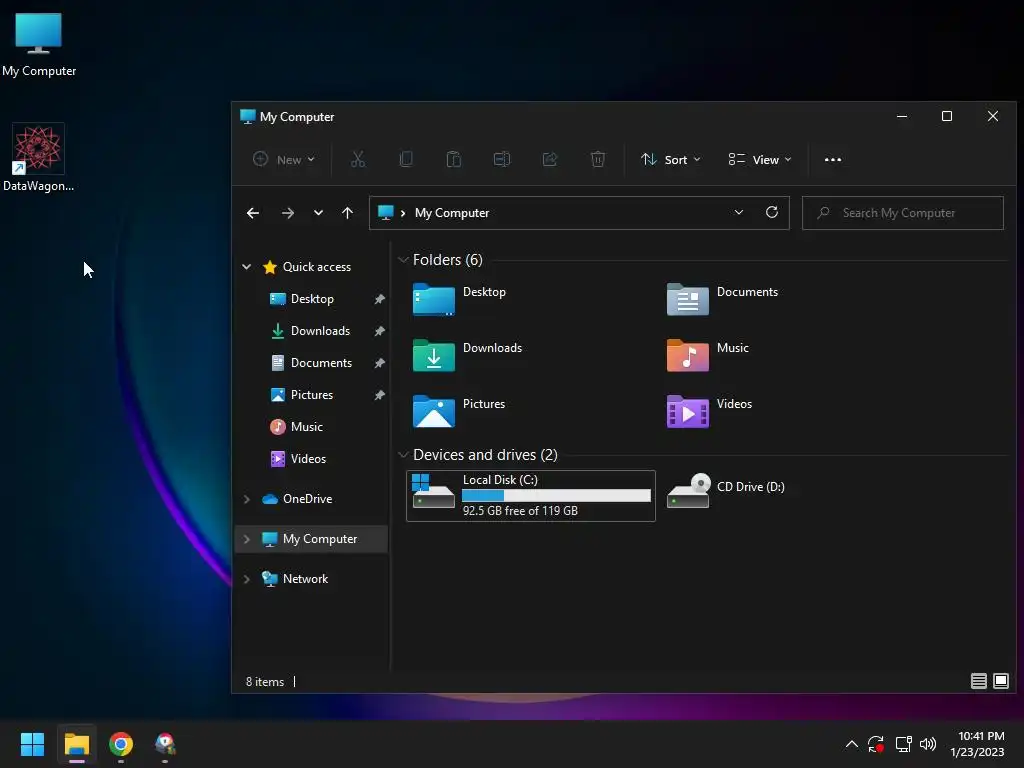This screenshot has width=1024, height=768.
Task: Collapse the Devices and drives group
Action: pyautogui.click(x=403, y=455)
